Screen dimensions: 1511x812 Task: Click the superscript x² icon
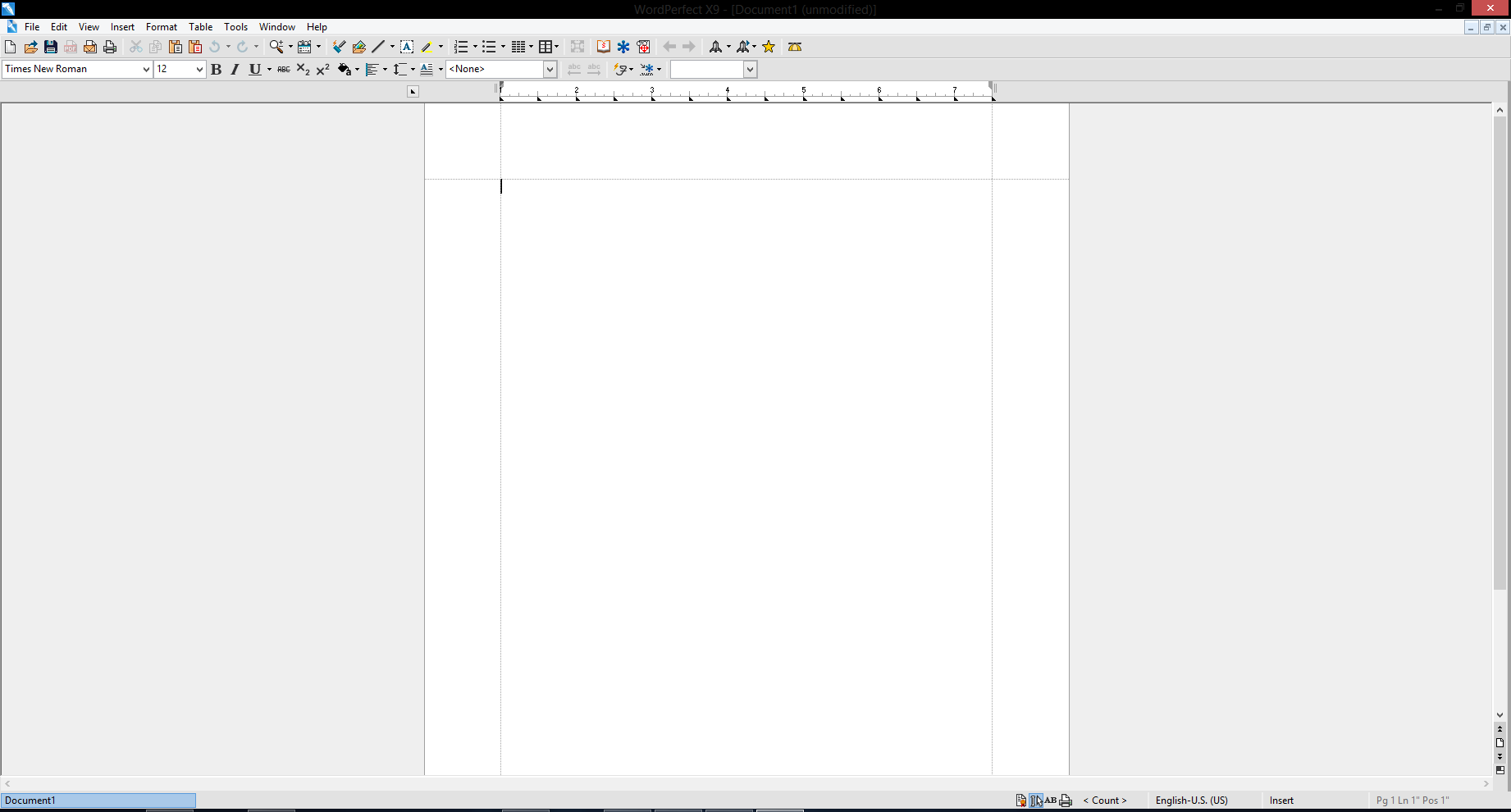(322, 70)
